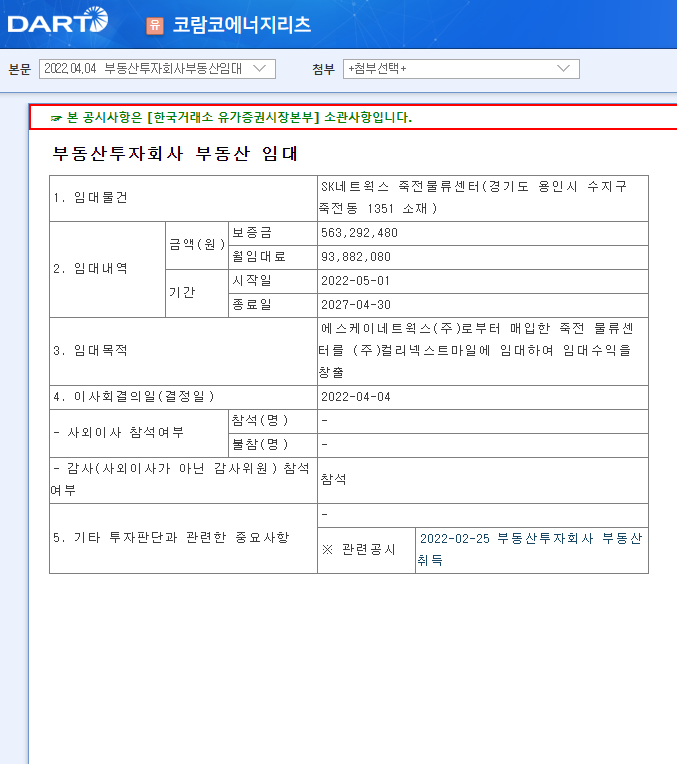Click the 3. 임대목적 row label
Image resolution: width=677 pixels, height=764 pixels.
[91, 350]
